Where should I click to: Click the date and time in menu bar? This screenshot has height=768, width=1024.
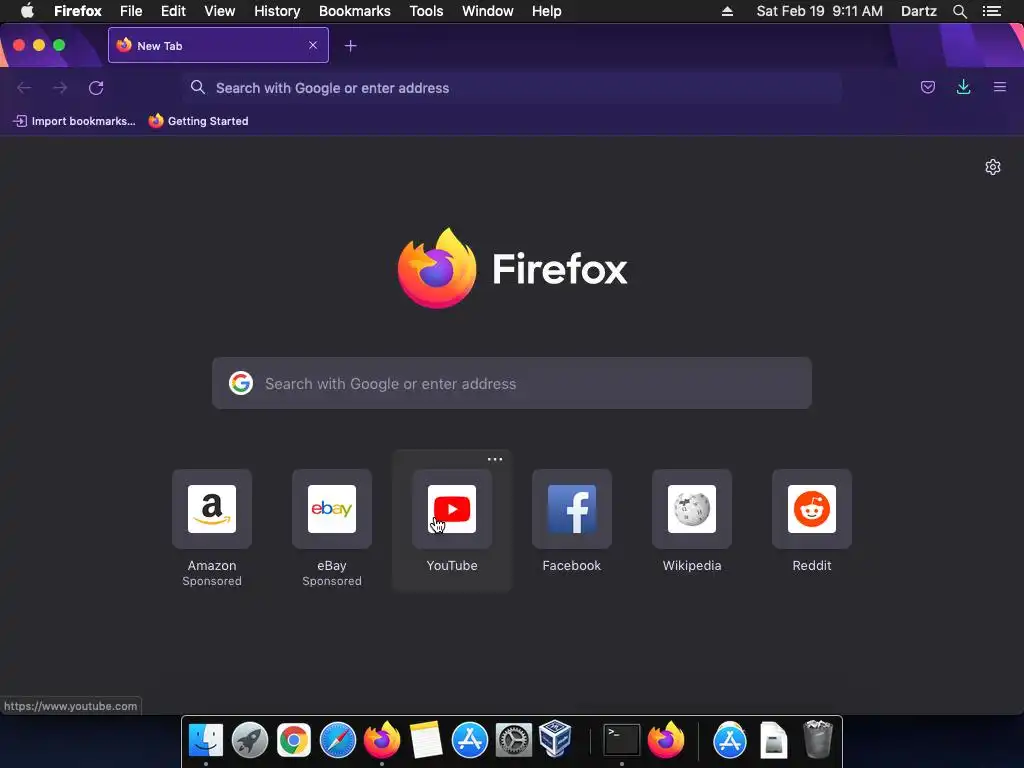(820, 11)
